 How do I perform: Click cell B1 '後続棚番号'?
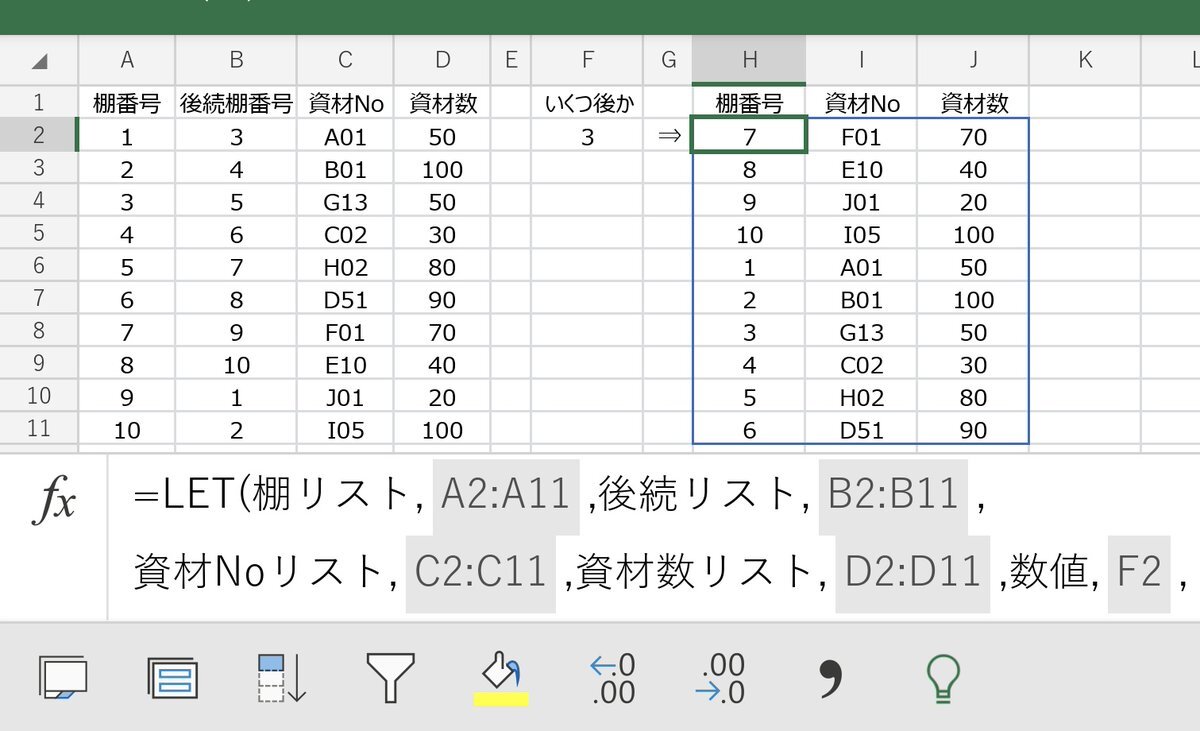coord(236,102)
